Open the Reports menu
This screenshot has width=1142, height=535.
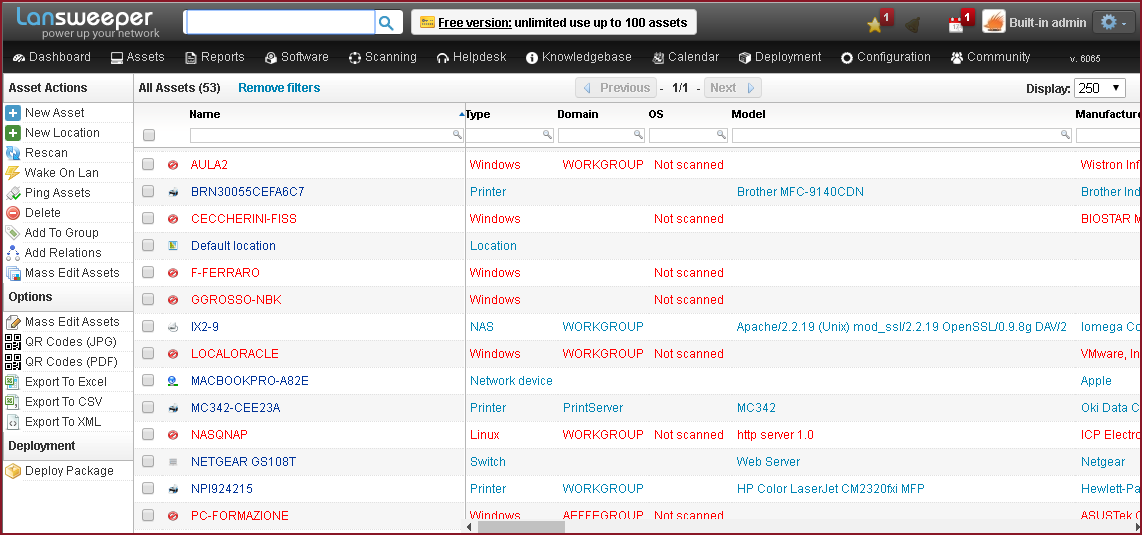[x=215, y=57]
